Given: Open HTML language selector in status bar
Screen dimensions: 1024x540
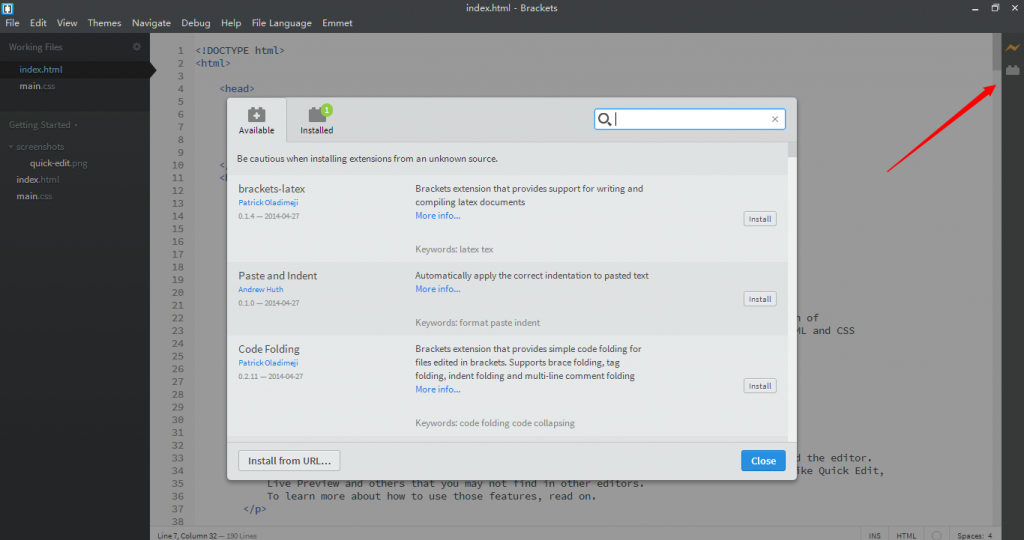Looking at the screenshot, I should coord(906,535).
